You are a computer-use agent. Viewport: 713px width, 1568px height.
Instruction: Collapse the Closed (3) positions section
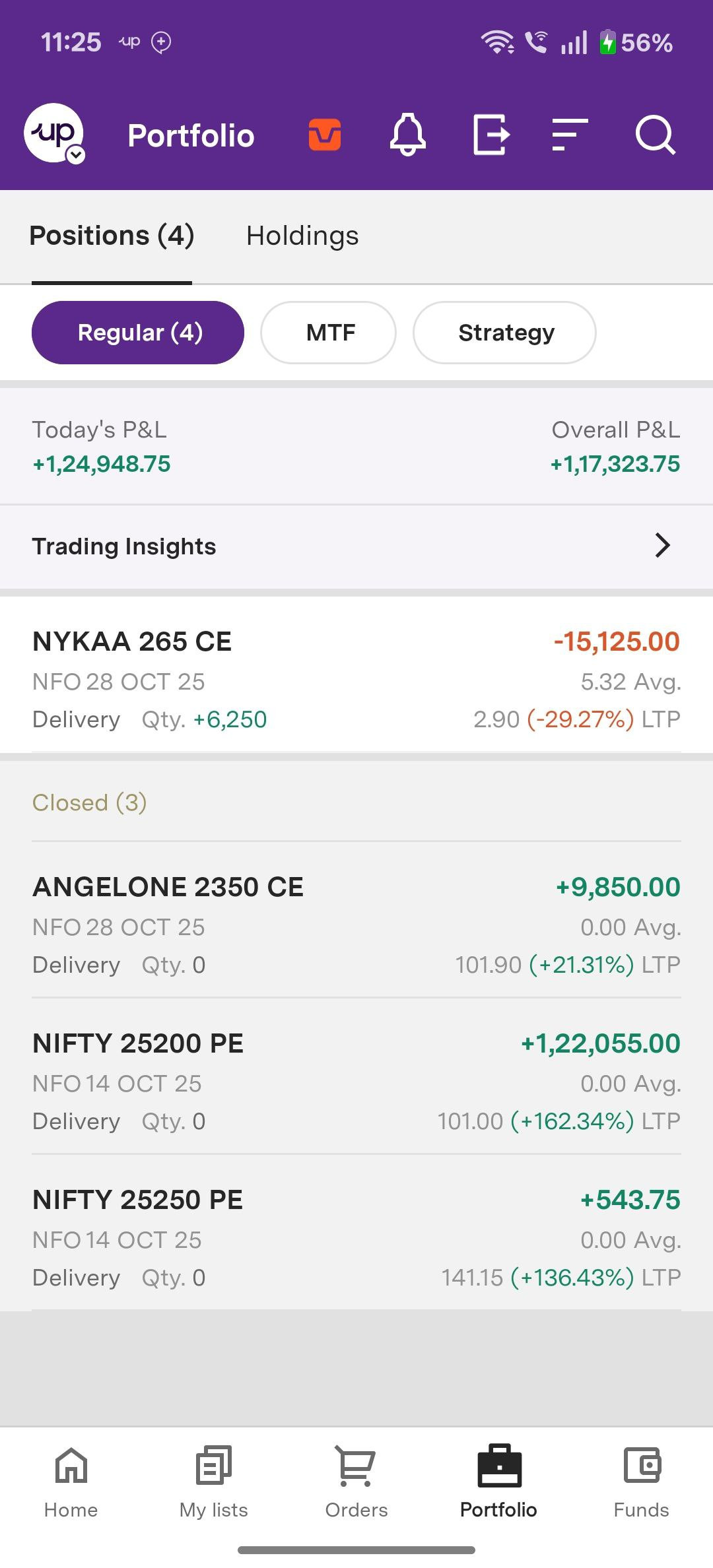pos(90,802)
